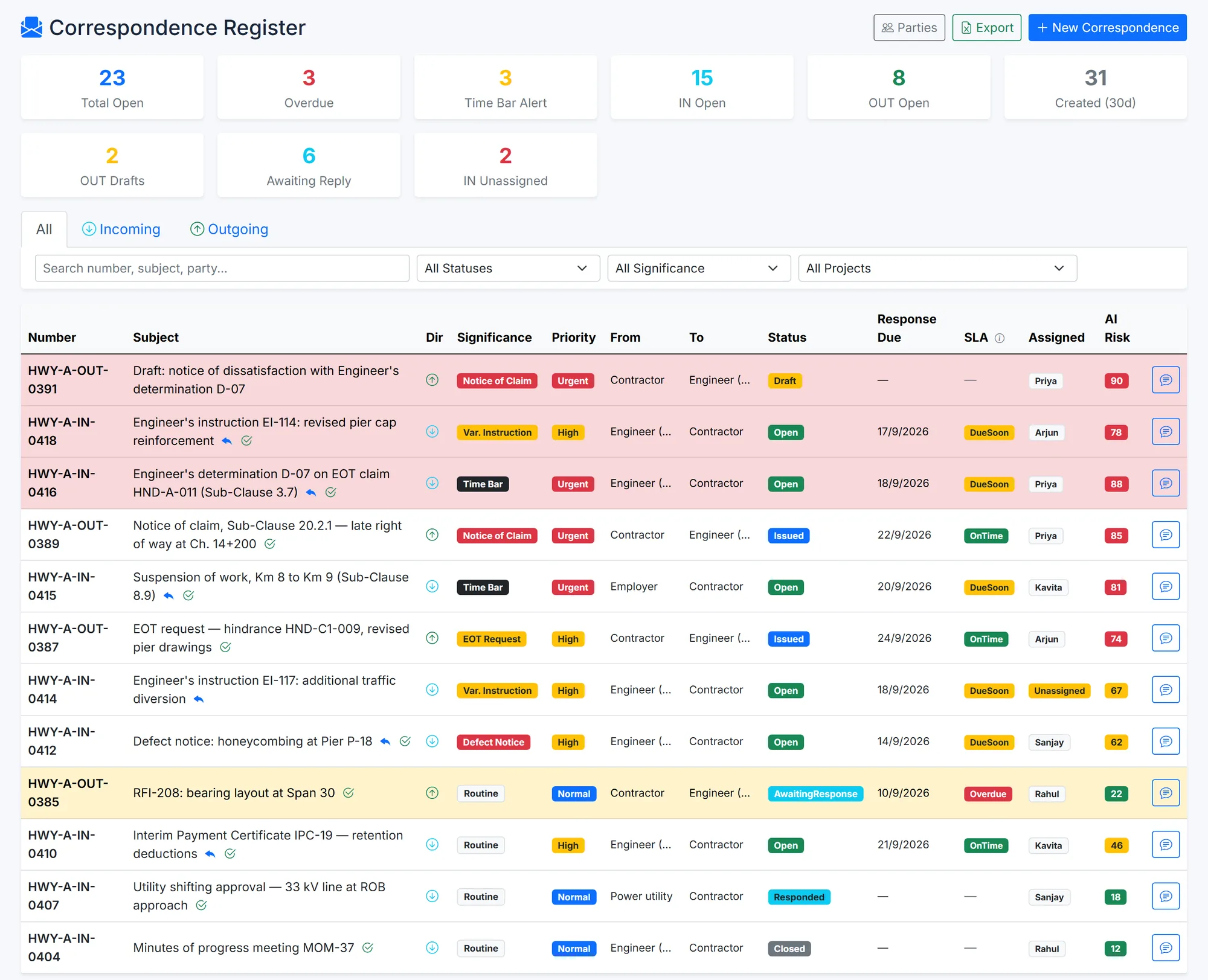The width and height of the screenshot is (1208, 980).
Task: Click AI risk score 90
Action: point(1116,381)
